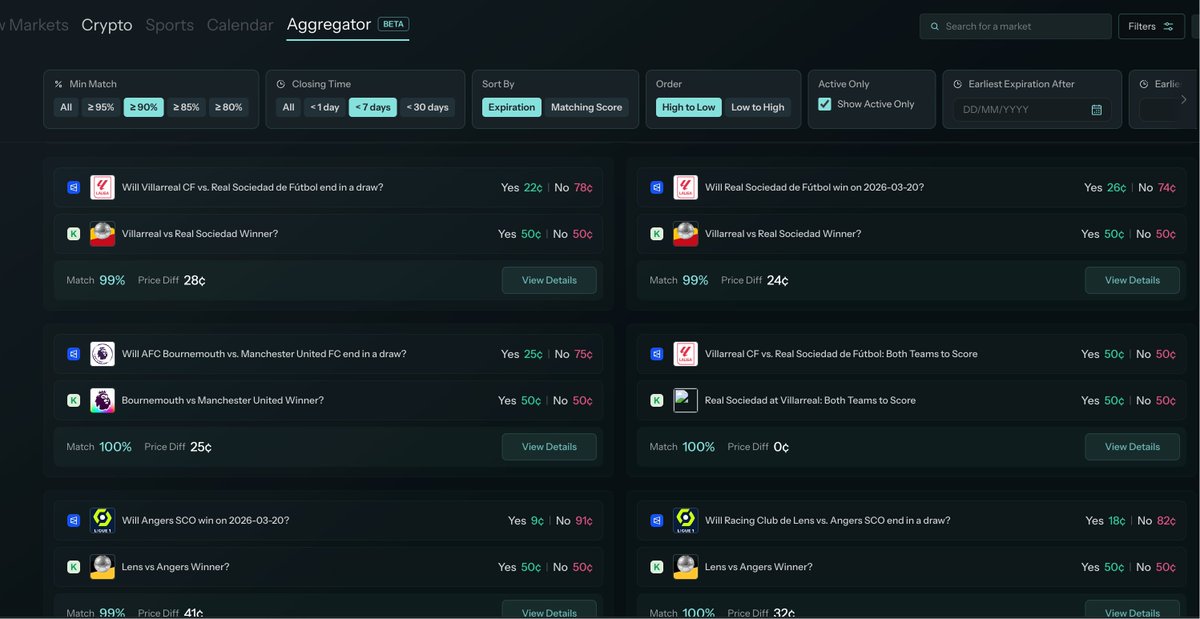Switch to the Crypto tab
This screenshot has height=619, width=1200.
coord(107,25)
